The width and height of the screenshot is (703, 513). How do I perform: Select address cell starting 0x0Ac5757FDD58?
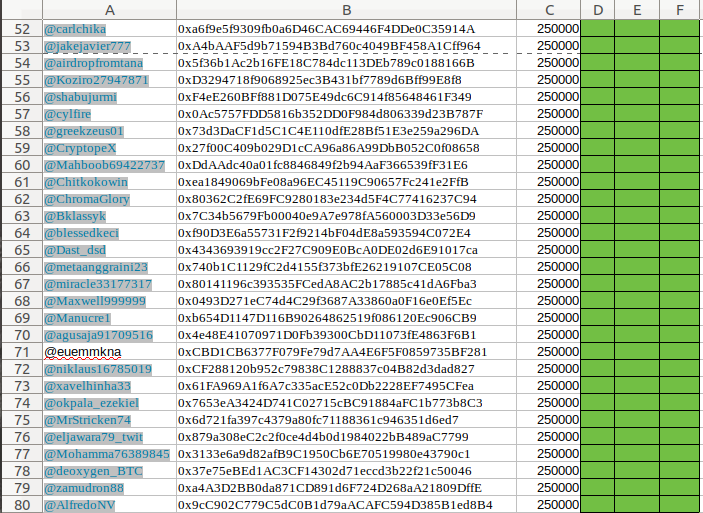point(346,114)
